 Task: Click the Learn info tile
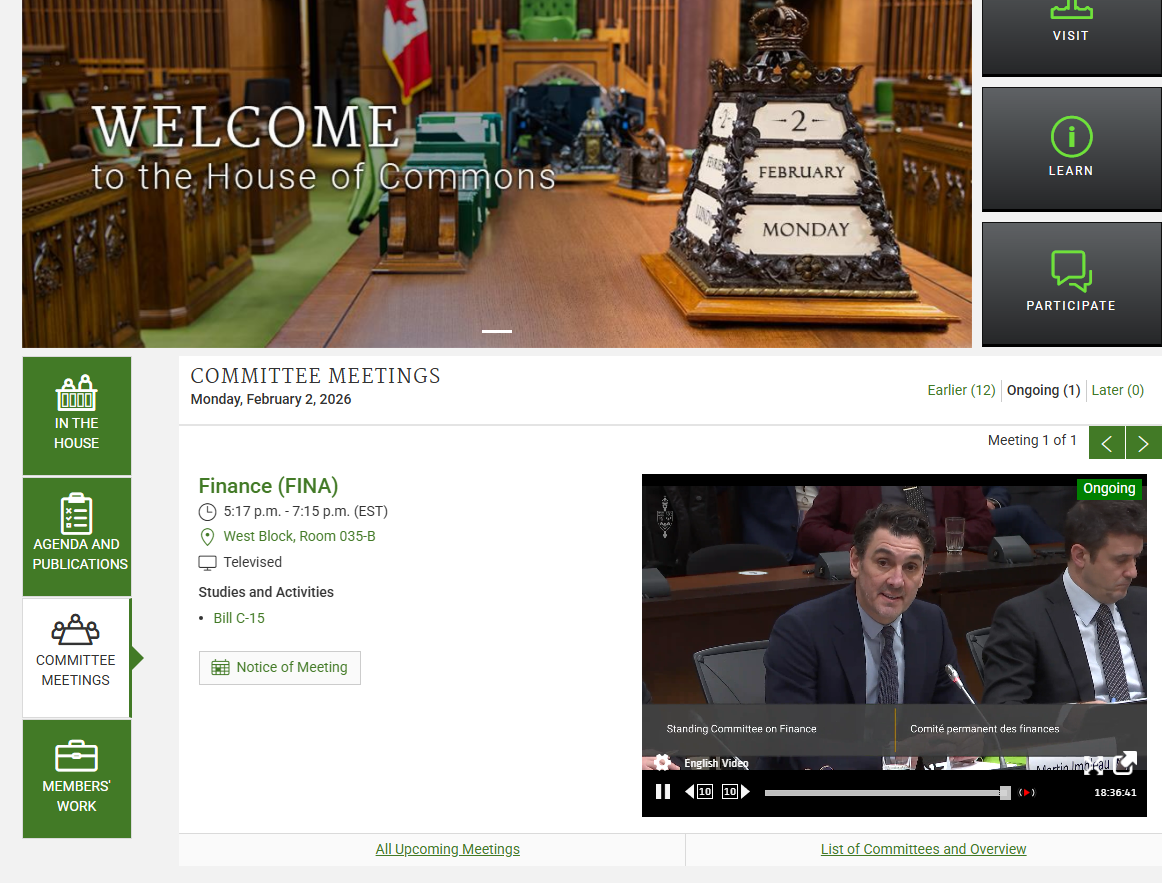(1071, 147)
